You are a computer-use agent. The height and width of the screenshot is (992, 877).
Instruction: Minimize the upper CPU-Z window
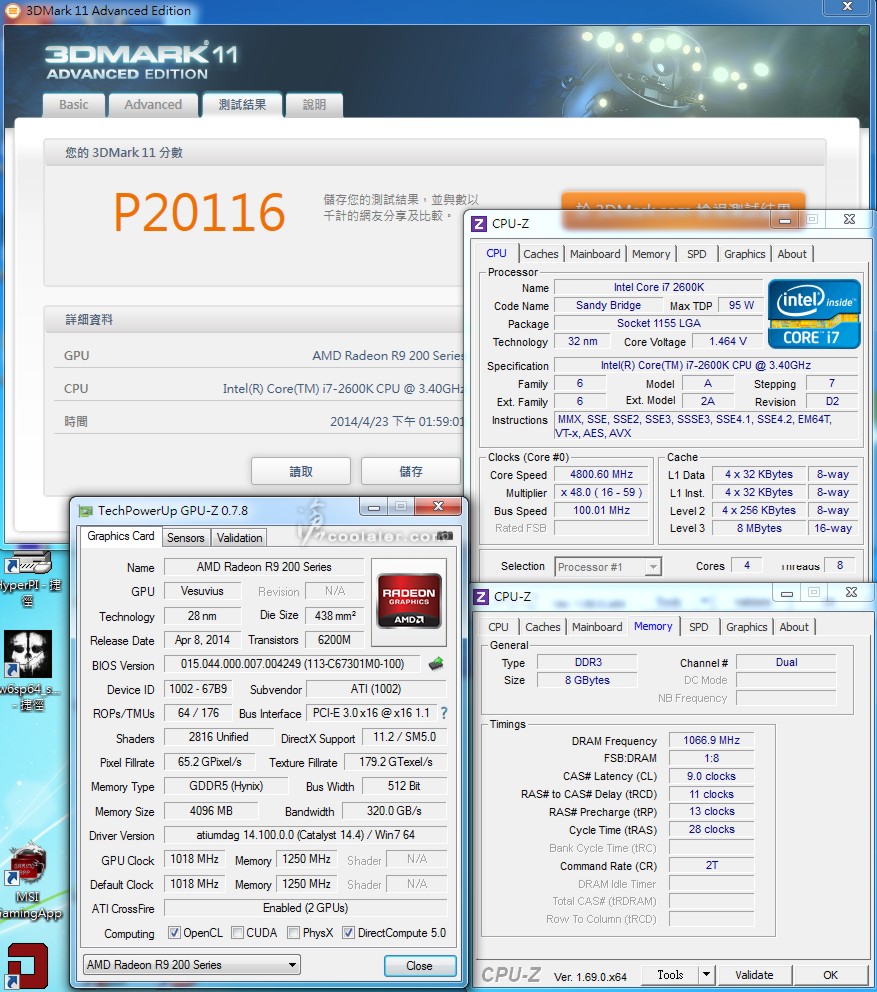click(785, 220)
